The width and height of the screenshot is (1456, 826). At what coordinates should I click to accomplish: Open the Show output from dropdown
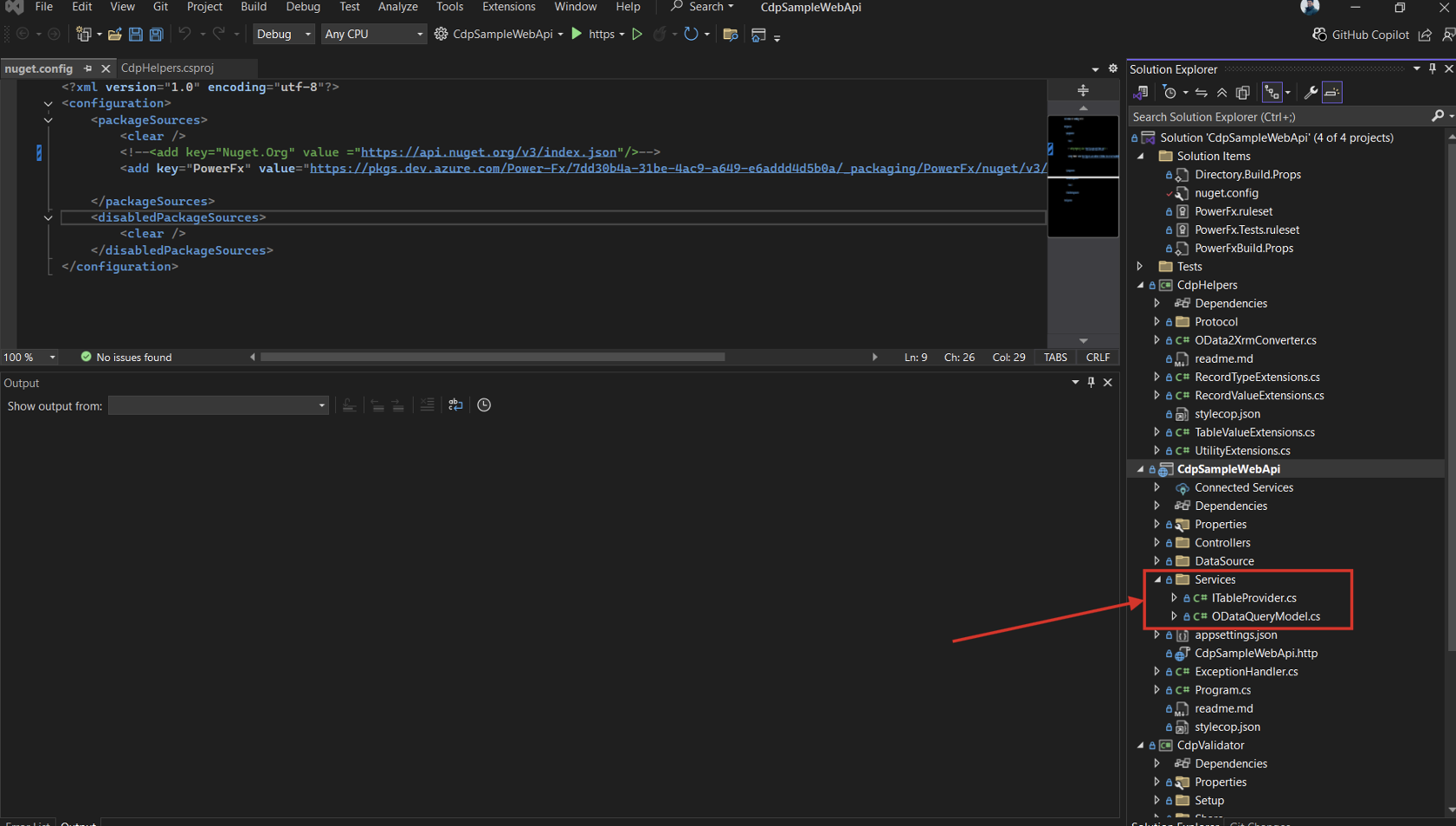[x=218, y=405]
